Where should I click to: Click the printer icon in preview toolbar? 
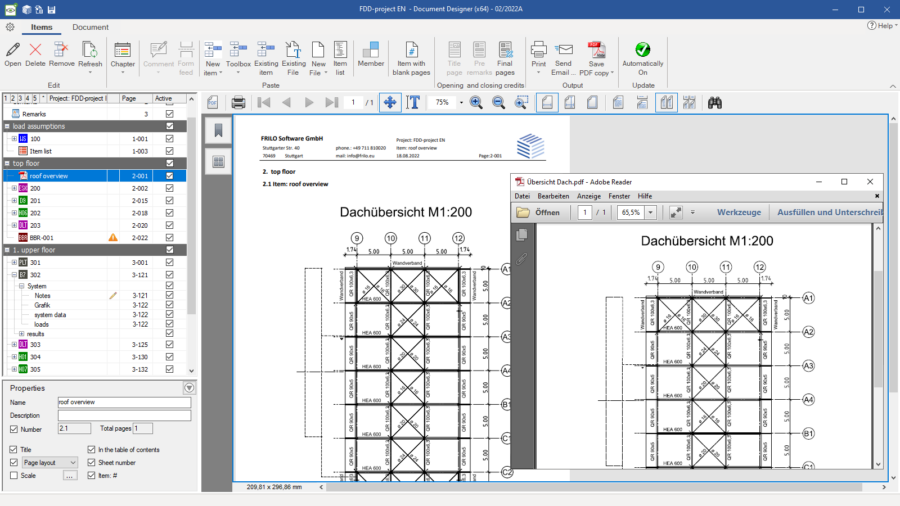pyautogui.click(x=238, y=103)
